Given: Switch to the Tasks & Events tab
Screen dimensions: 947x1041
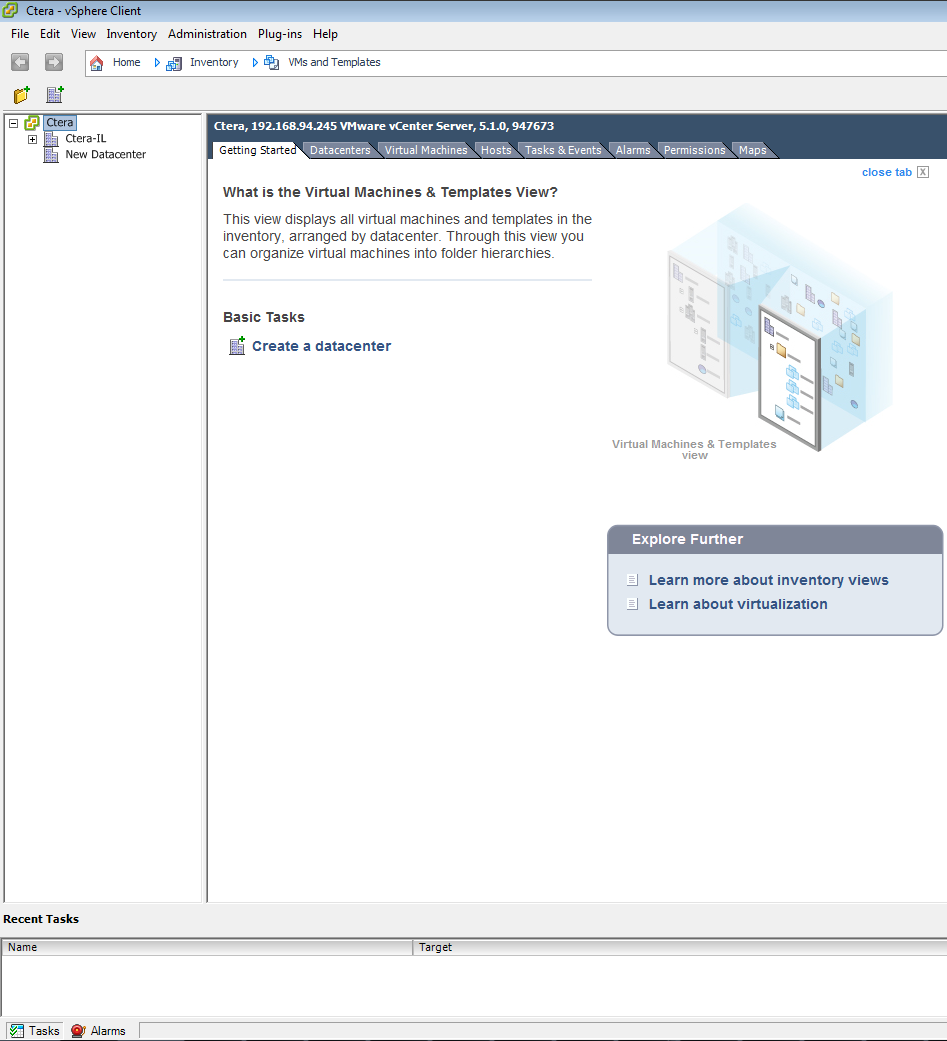Looking at the screenshot, I should 563,150.
